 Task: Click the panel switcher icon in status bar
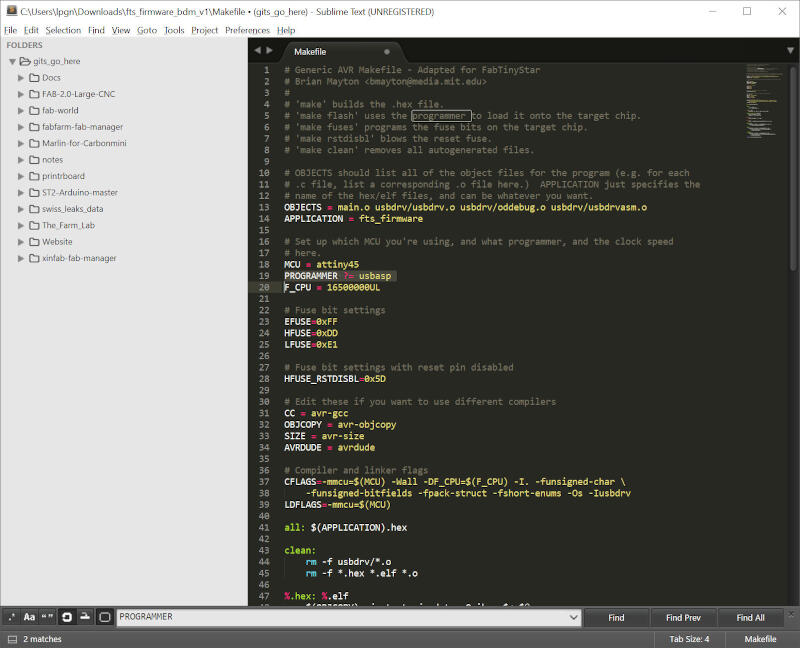(x=12, y=639)
